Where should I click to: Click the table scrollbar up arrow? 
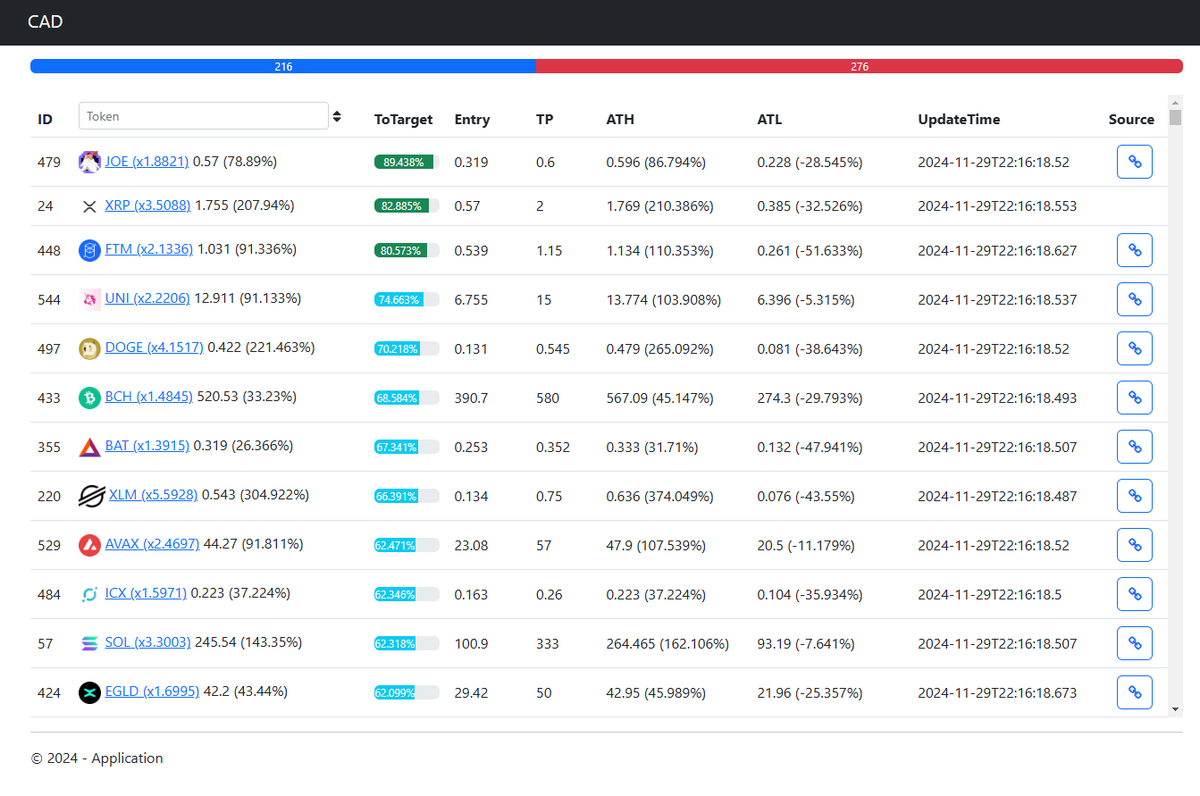pos(1175,102)
